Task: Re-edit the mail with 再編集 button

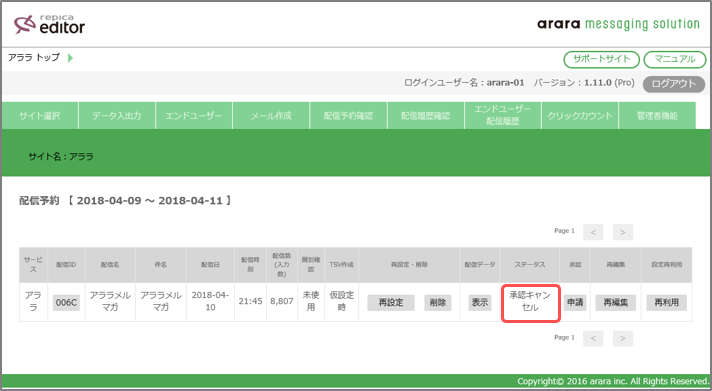Action: (616, 302)
